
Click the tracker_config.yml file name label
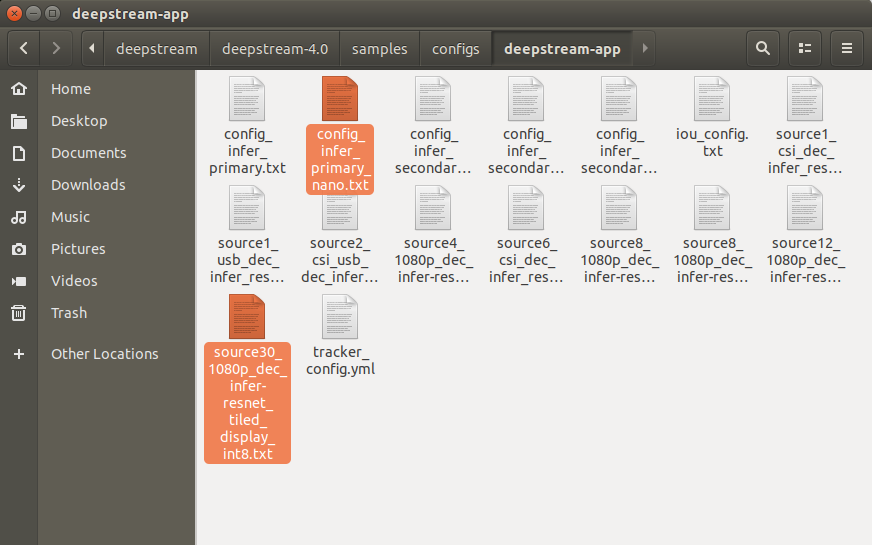pos(340,360)
